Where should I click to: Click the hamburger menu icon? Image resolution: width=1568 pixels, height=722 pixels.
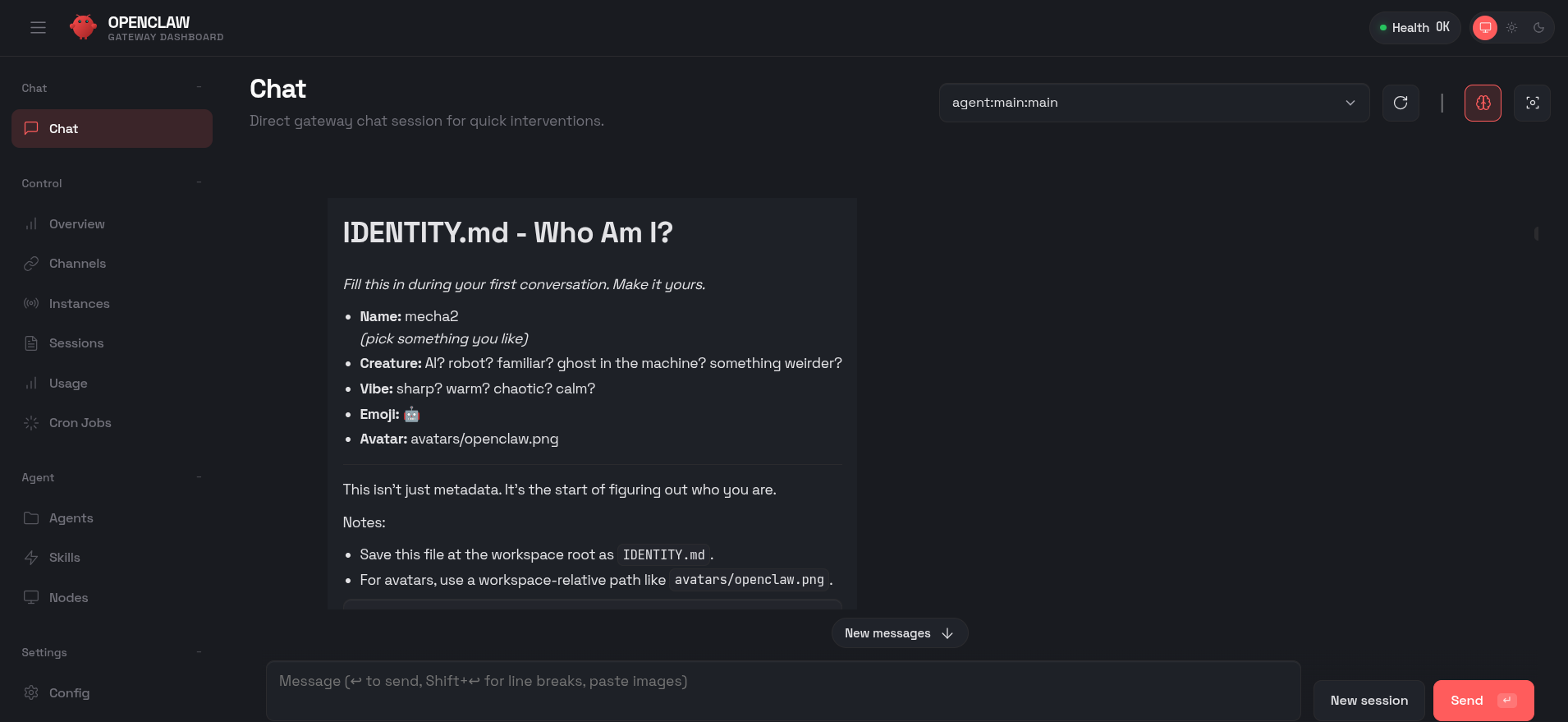pos(38,28)
